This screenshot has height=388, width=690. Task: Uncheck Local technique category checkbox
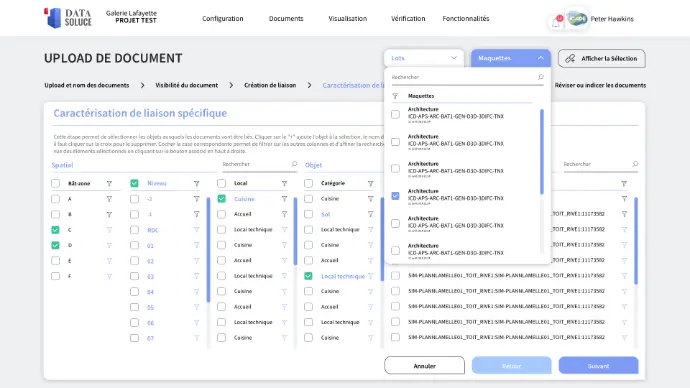pos(308,276)
